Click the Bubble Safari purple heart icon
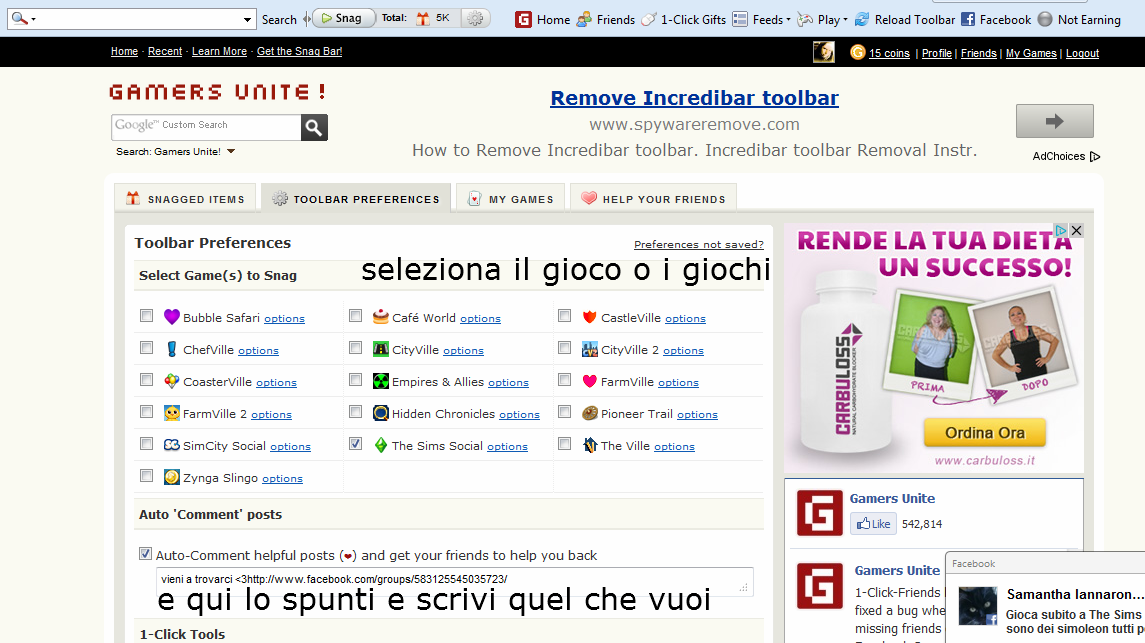This screenshot has width=1145, height=643. (172, 317)
